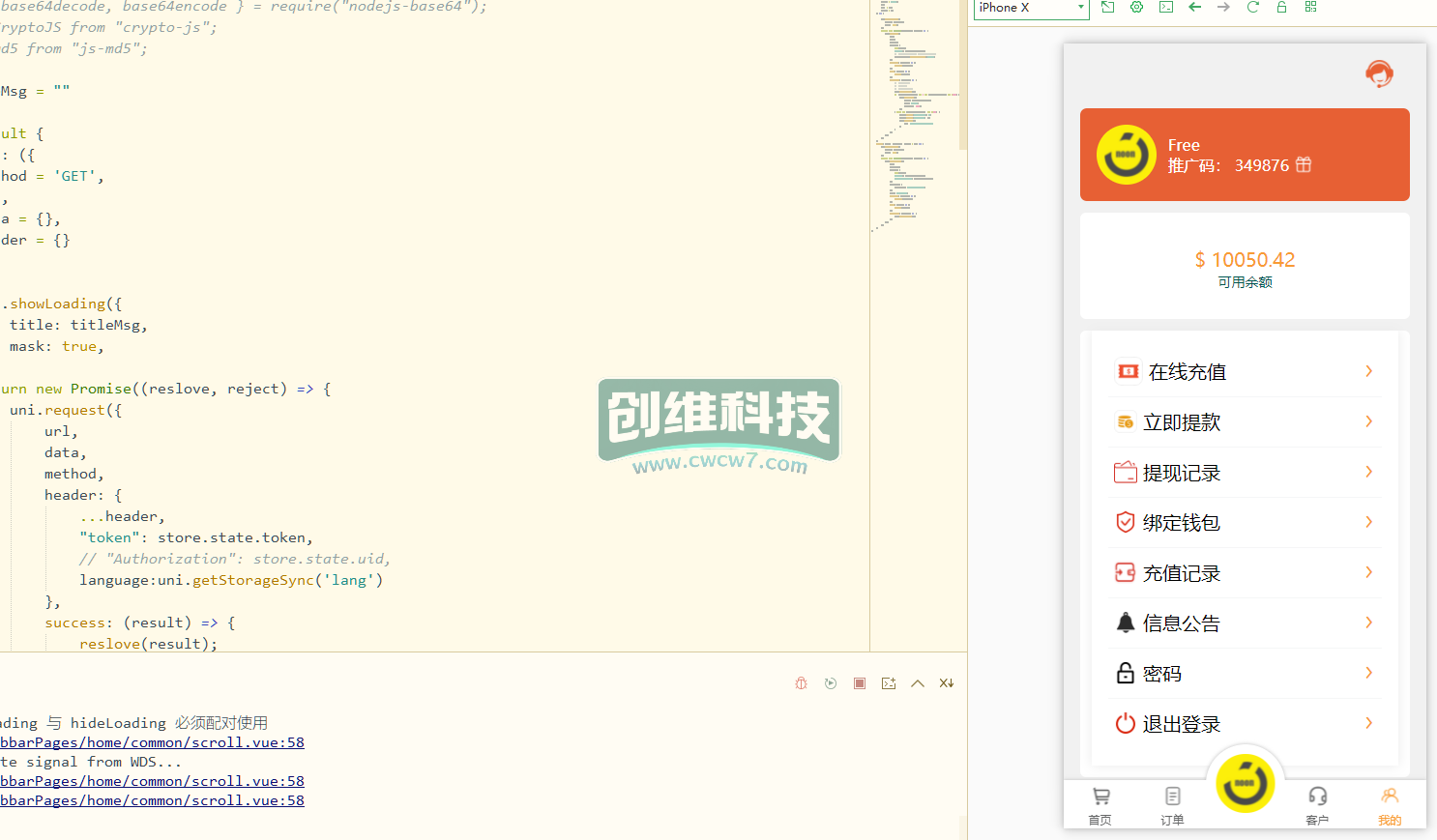1437x840 pixels.
Task: Click the chevron on the 信息公告 row
Action: pyautogui.click(x=1369, y=623)
